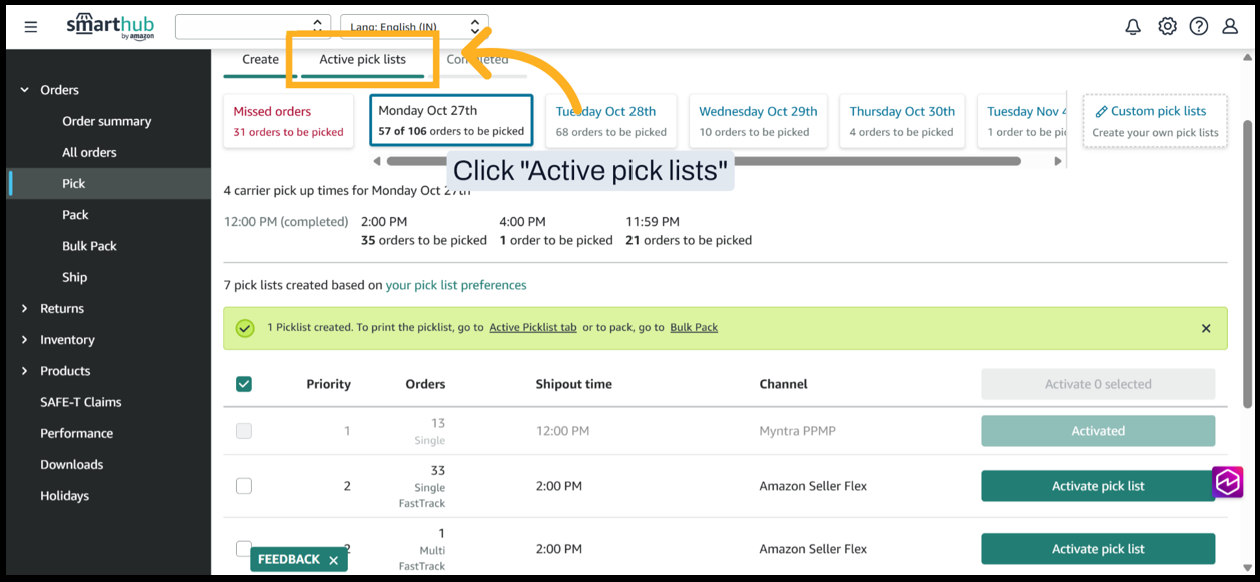Viewport: 1260px width, 582px height.
Task: Open the help question mark icon
Action: pyautogui.click(x=1199, y=27)
